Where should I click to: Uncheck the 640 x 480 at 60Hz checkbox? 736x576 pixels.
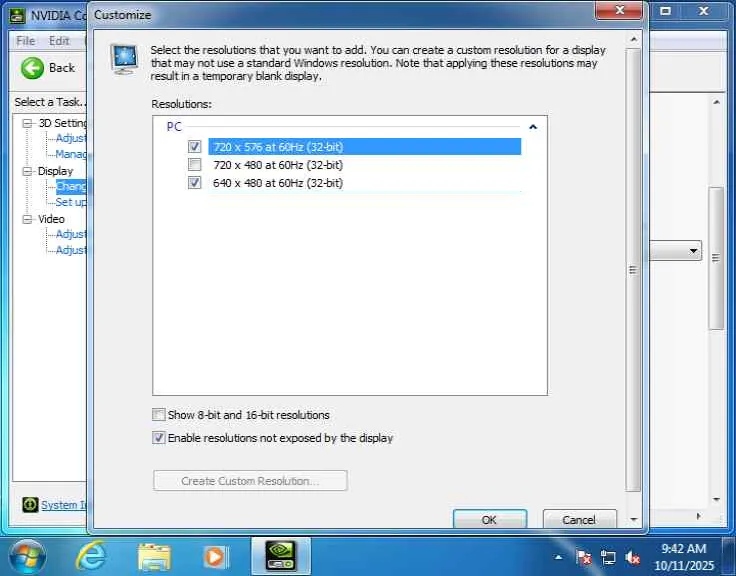click(x=194, y=183)
